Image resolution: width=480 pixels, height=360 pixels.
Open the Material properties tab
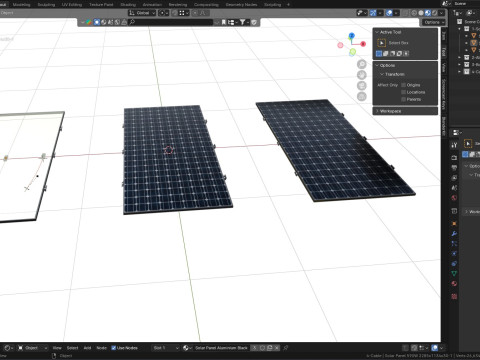[454, 284]
